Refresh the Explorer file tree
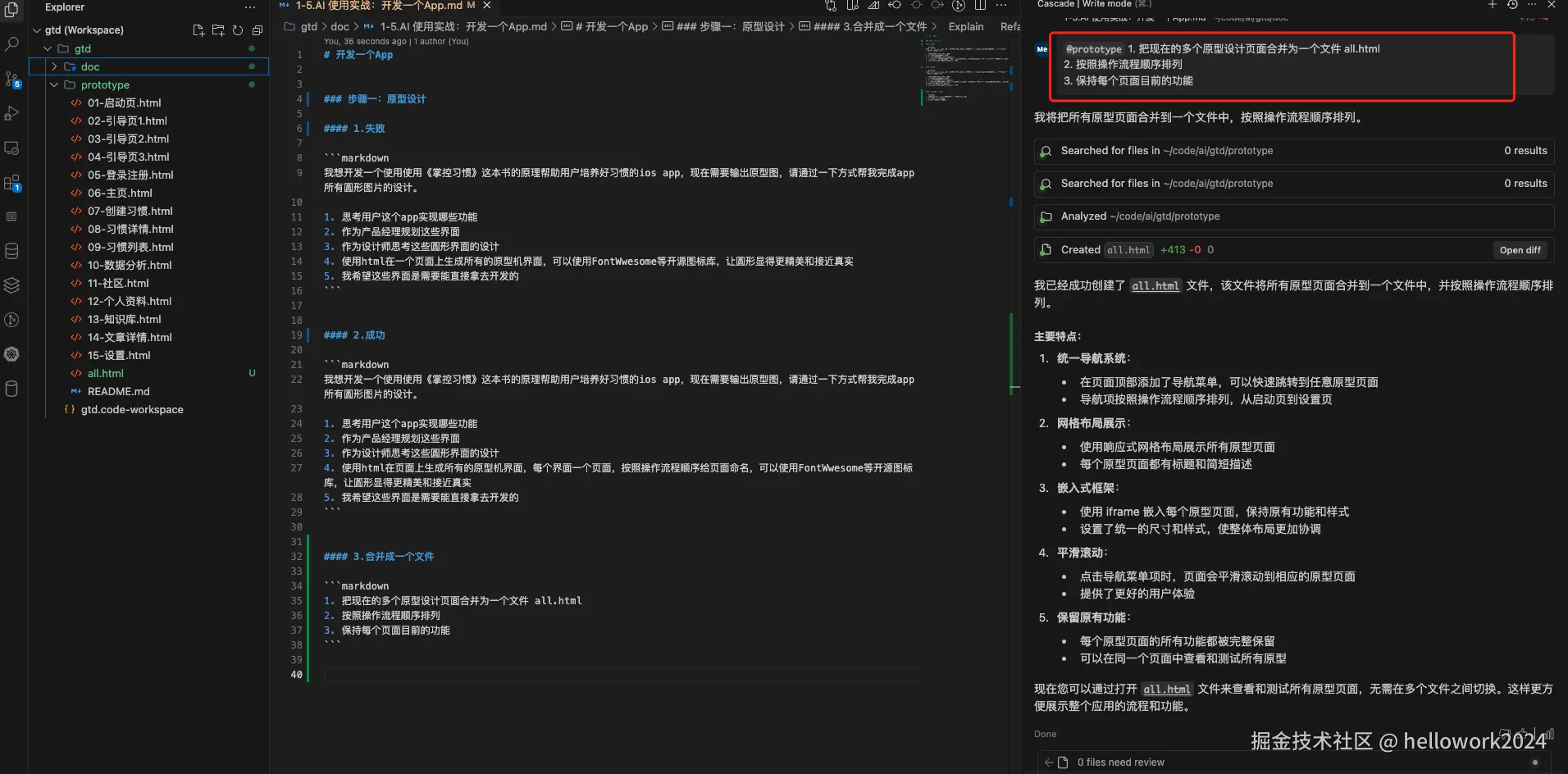 [238, 30]
